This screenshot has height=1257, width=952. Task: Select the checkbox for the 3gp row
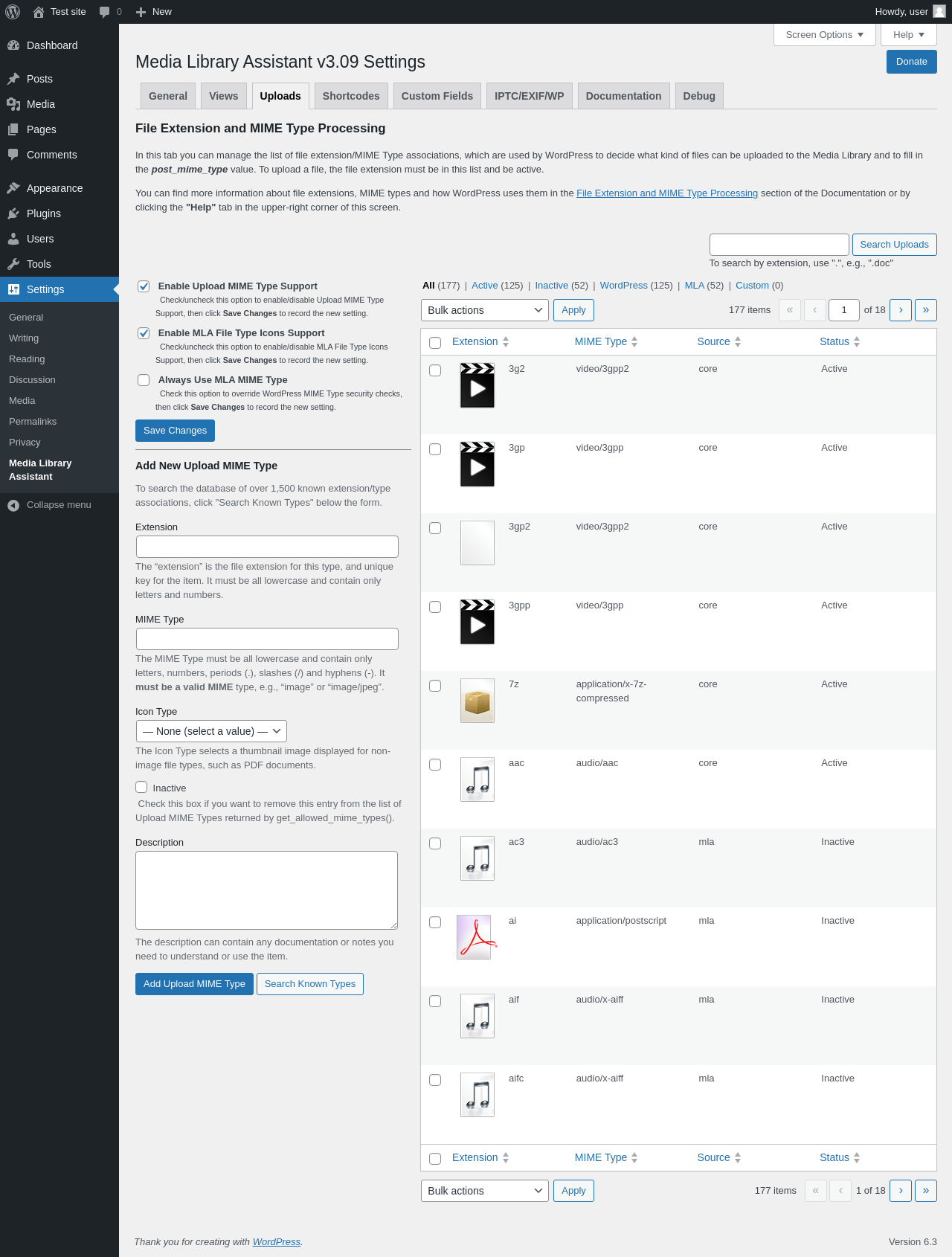point(435,449)
